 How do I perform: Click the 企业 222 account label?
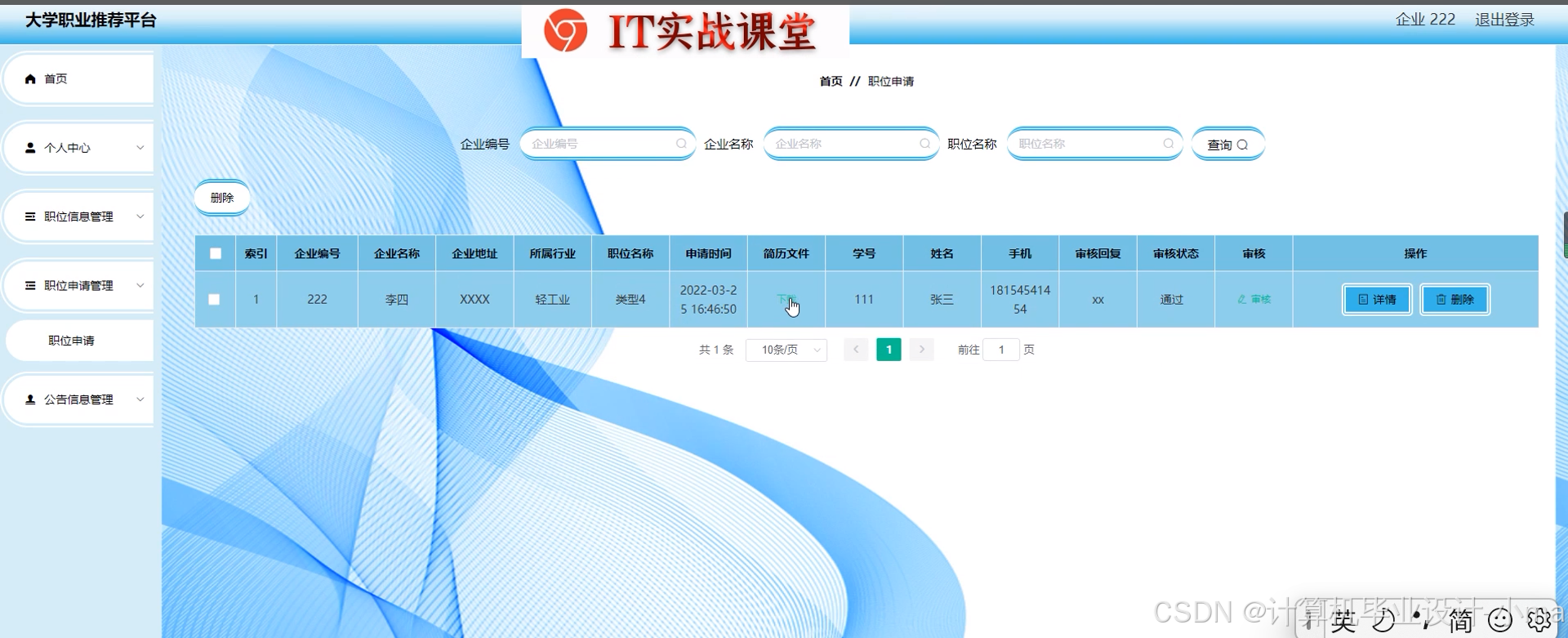pyautogui.click(x=1425, y=20)
